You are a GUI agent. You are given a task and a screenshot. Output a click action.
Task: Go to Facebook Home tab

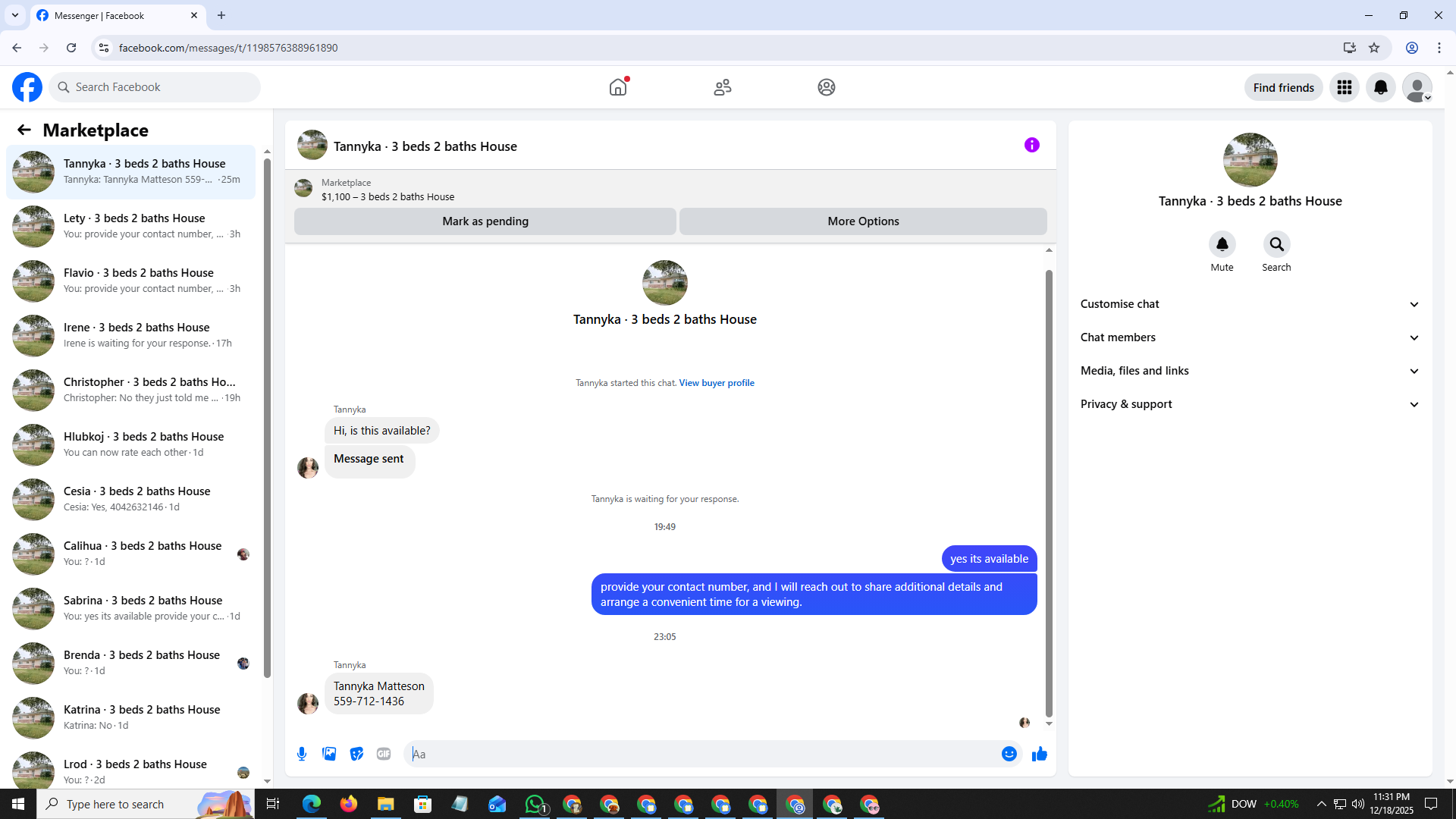click(618, 87)
